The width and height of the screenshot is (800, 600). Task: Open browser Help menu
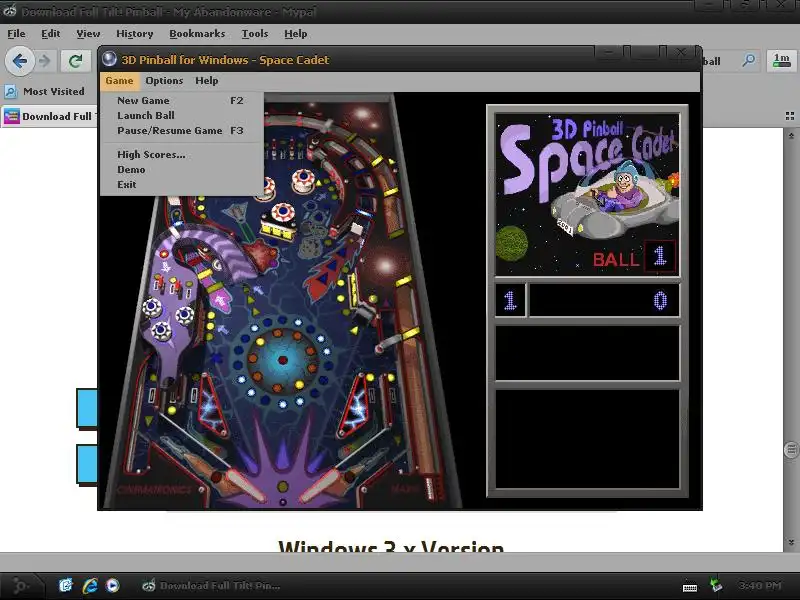295,34
